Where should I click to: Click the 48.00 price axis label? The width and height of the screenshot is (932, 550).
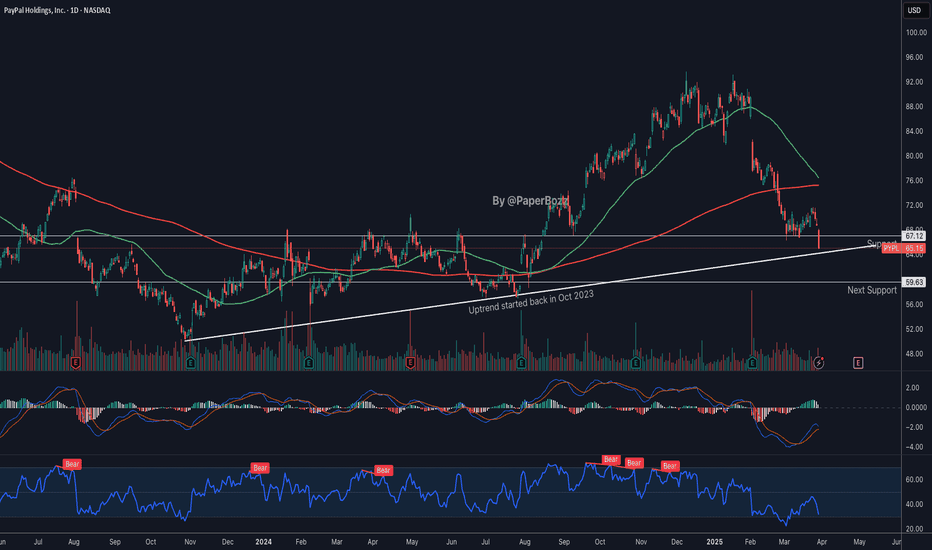coord(914,354)
